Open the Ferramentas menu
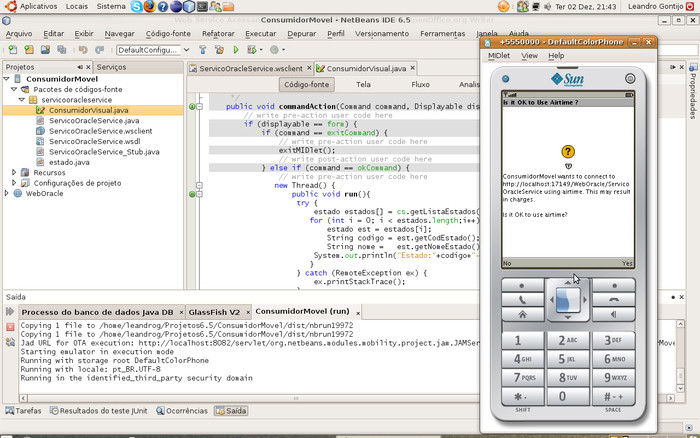This screenshot has width=700, height=438. tap(442, 33)
